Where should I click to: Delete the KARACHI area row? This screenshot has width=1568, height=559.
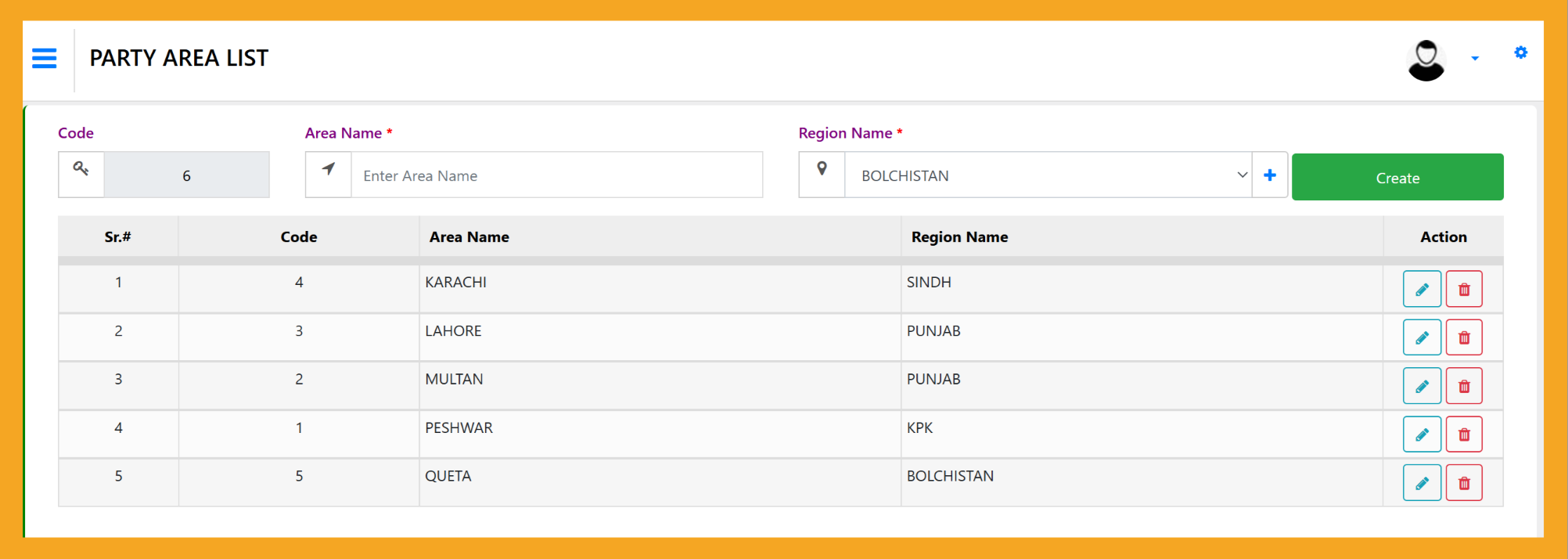1464,290
